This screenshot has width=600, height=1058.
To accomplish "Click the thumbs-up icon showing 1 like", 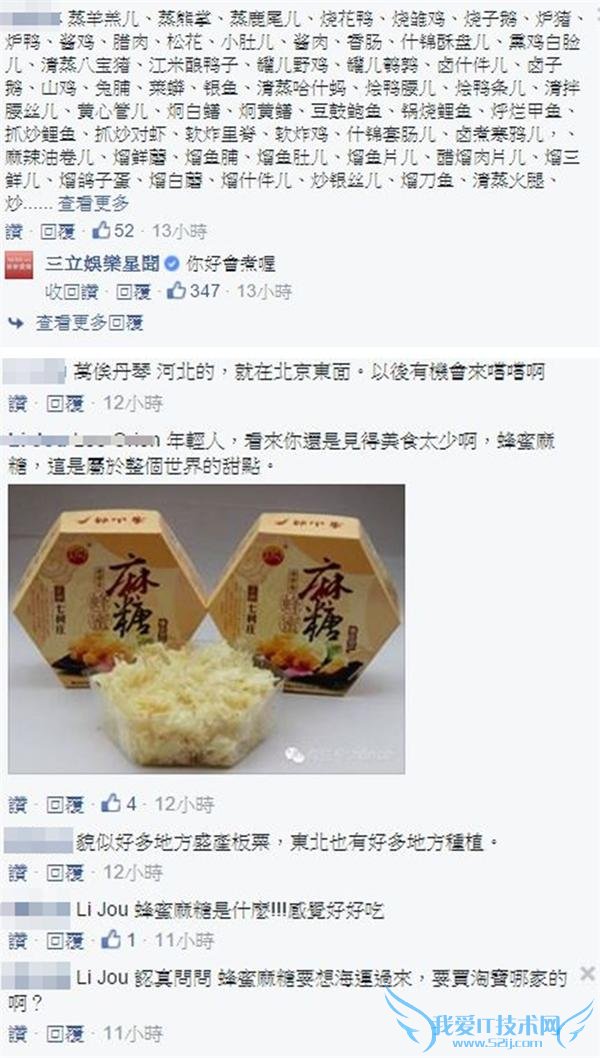I will [111, 939].
